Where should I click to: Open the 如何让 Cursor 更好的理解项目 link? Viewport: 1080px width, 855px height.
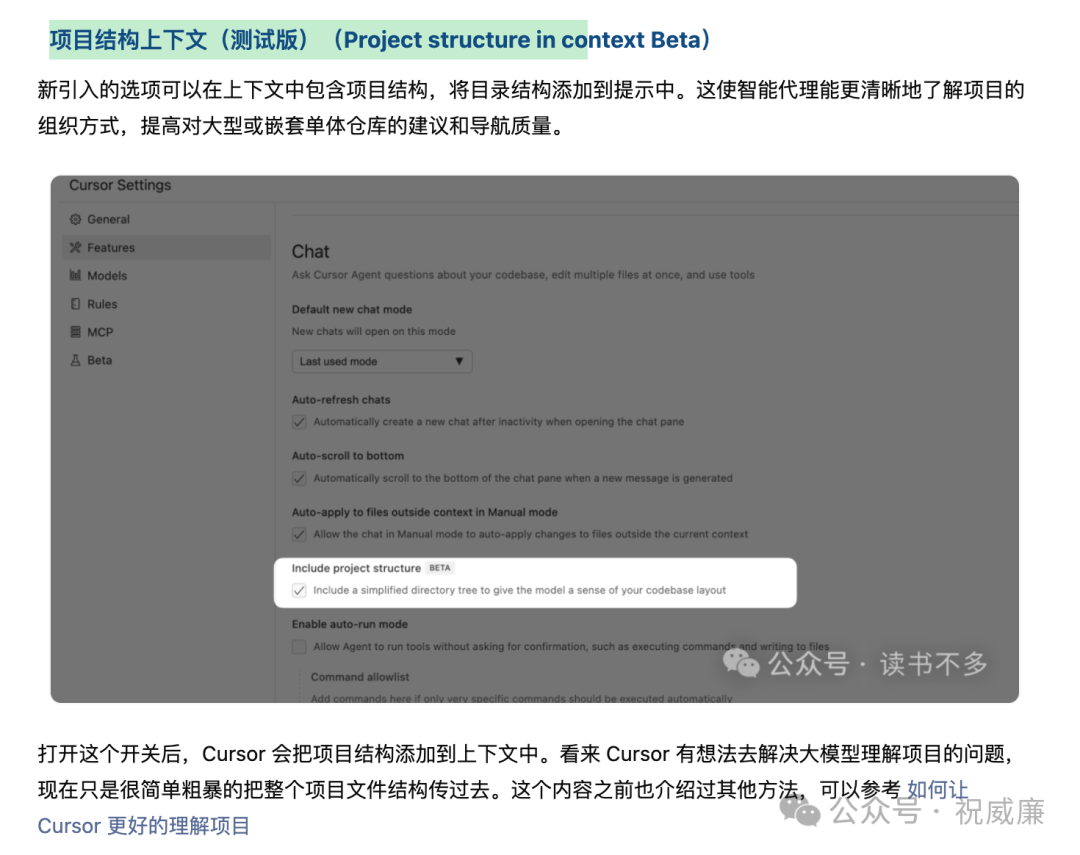(x=143, y=825)
